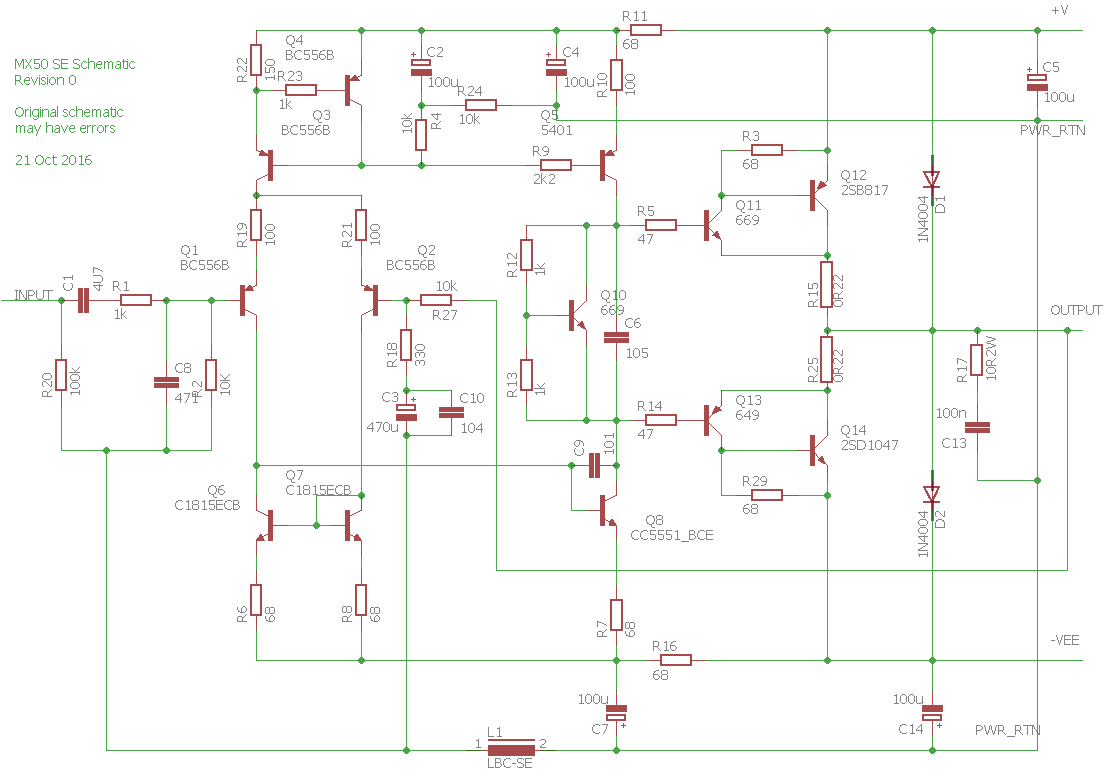The width and height of the screenshot is (1113, 773).
Task: Select resistor R15 0R22 symbol
Action: [x=827, y=285]
